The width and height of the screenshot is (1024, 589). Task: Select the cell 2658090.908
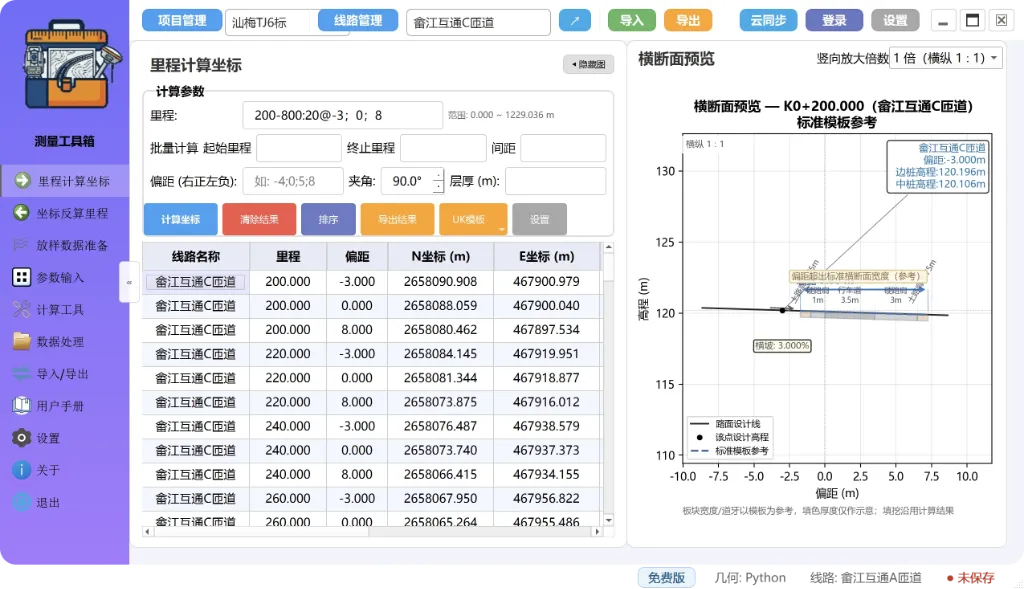point(441,281)
